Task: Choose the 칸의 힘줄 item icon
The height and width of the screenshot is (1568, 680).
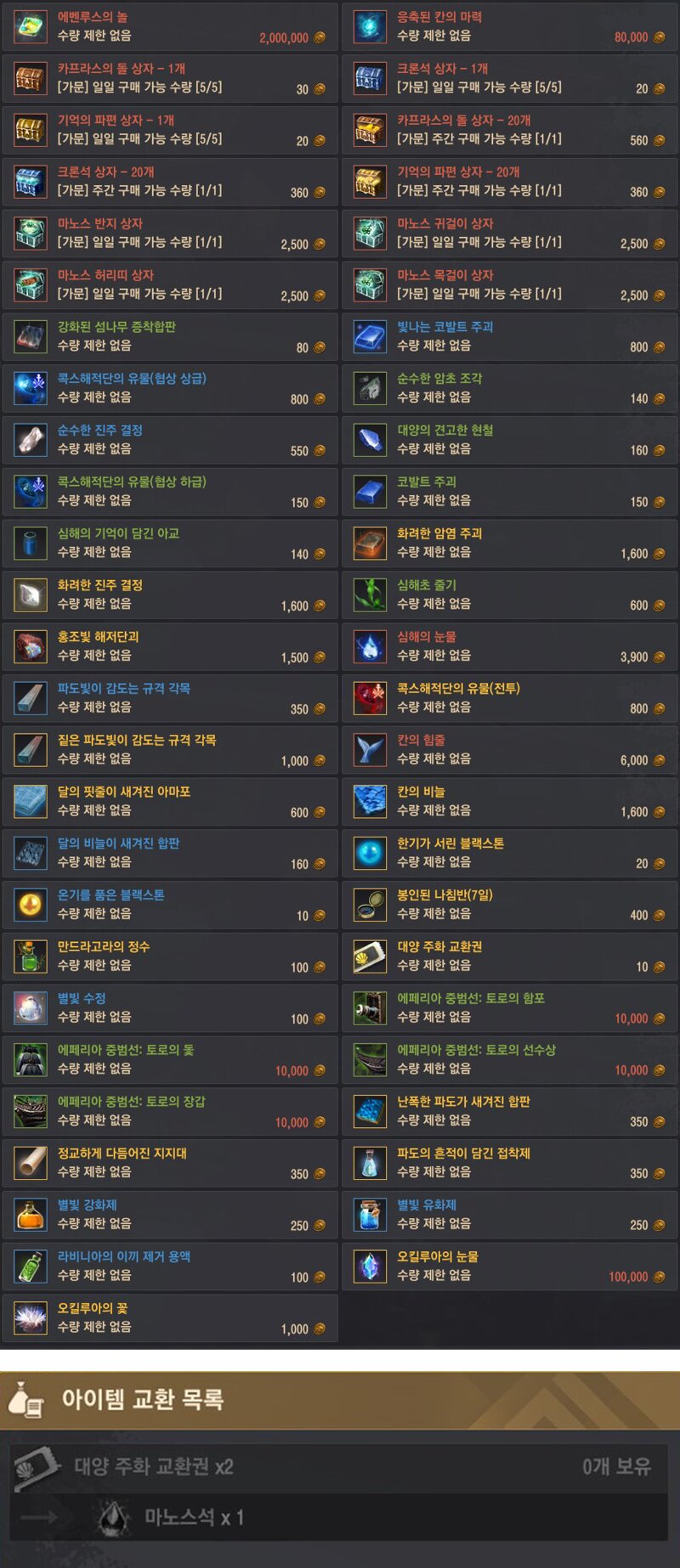Action: pyautogui.click(x=370, y=750)
